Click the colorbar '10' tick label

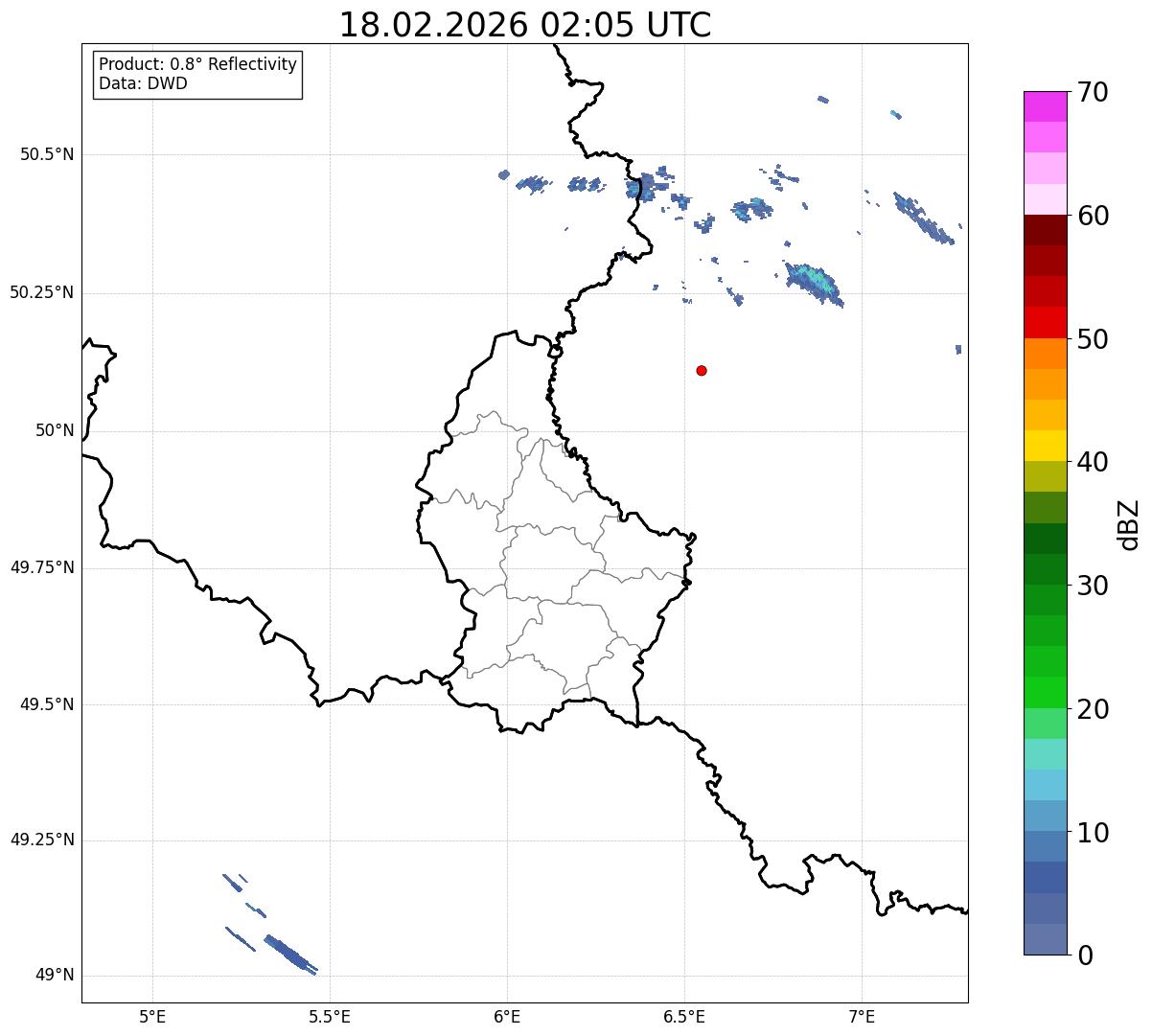coord(1093,833)
